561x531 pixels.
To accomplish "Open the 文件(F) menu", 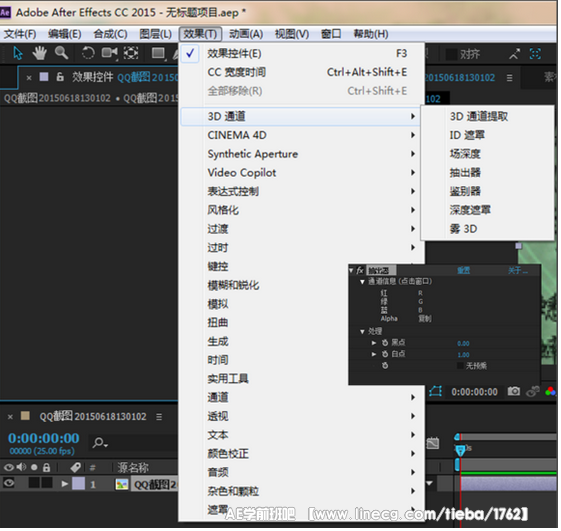I will click(x=20, y=34).
